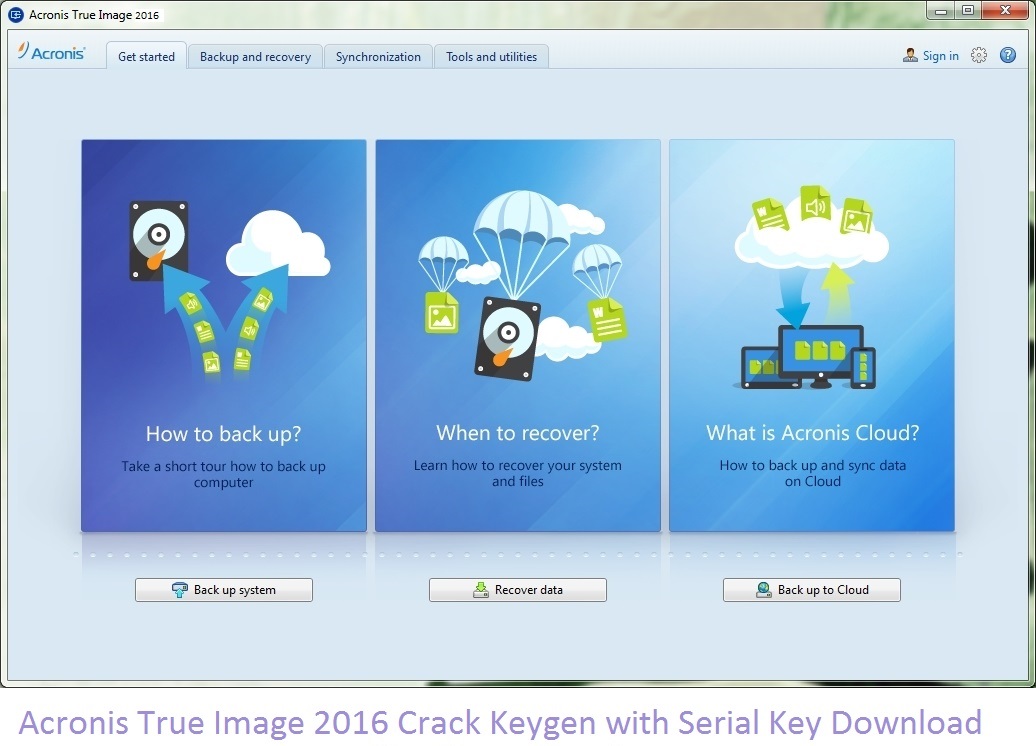
Task: Close the Acronis True Image window
Action: (1005, 11)
